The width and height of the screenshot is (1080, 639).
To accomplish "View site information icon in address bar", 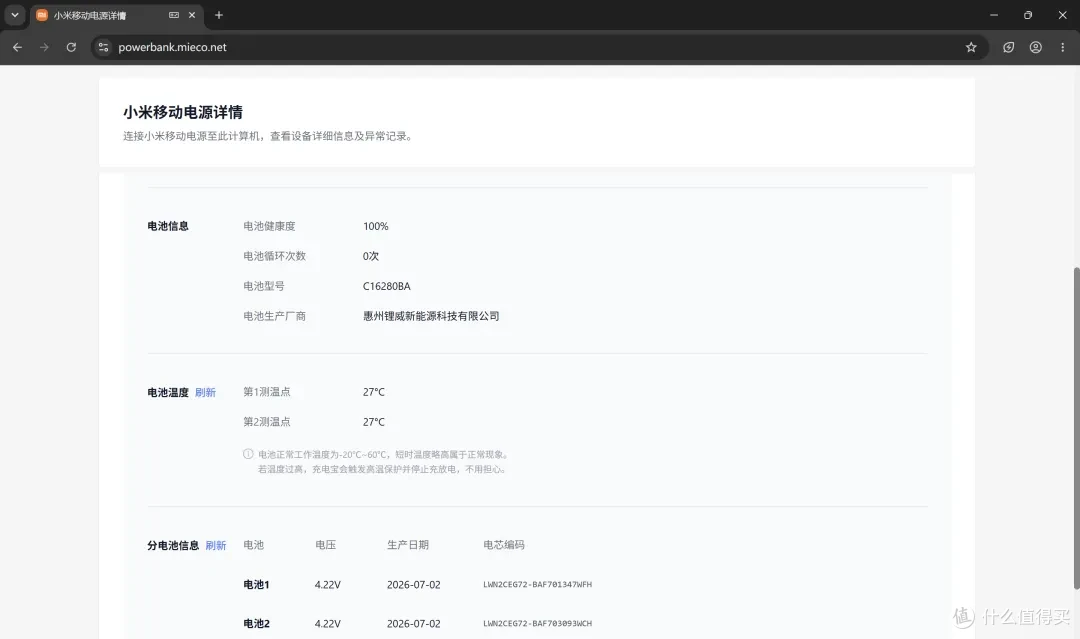I will 103,48.
